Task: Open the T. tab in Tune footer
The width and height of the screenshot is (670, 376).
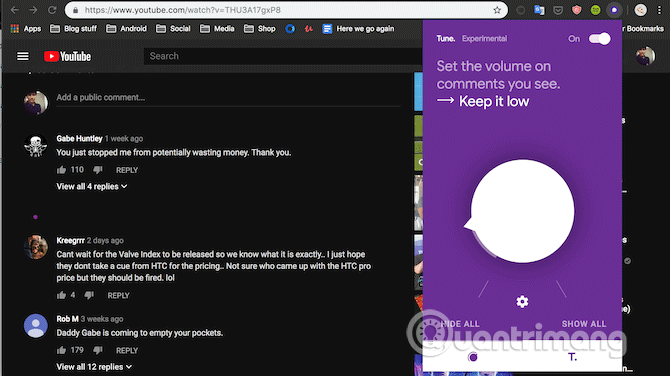Action: [573, 357]
